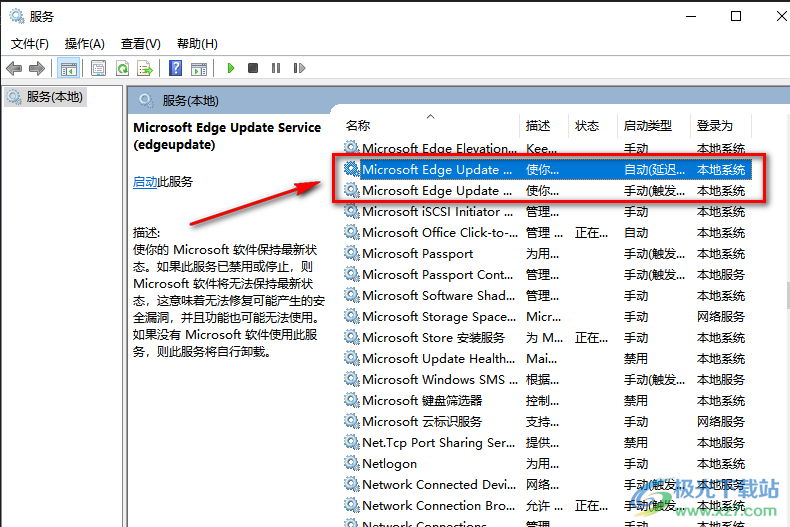
Task: Select Microsoft iSCSI Initiator service
Action: tap(547, 212)
